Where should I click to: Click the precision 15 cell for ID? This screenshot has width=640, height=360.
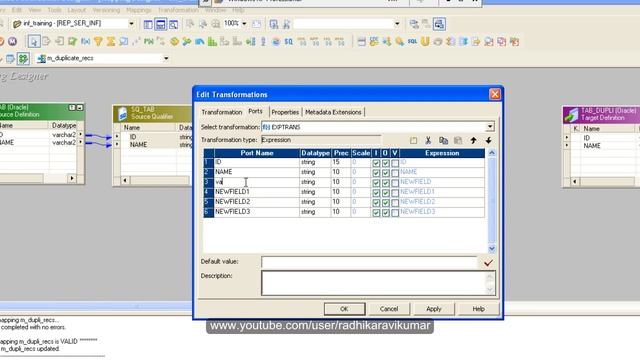click(340, 162)
